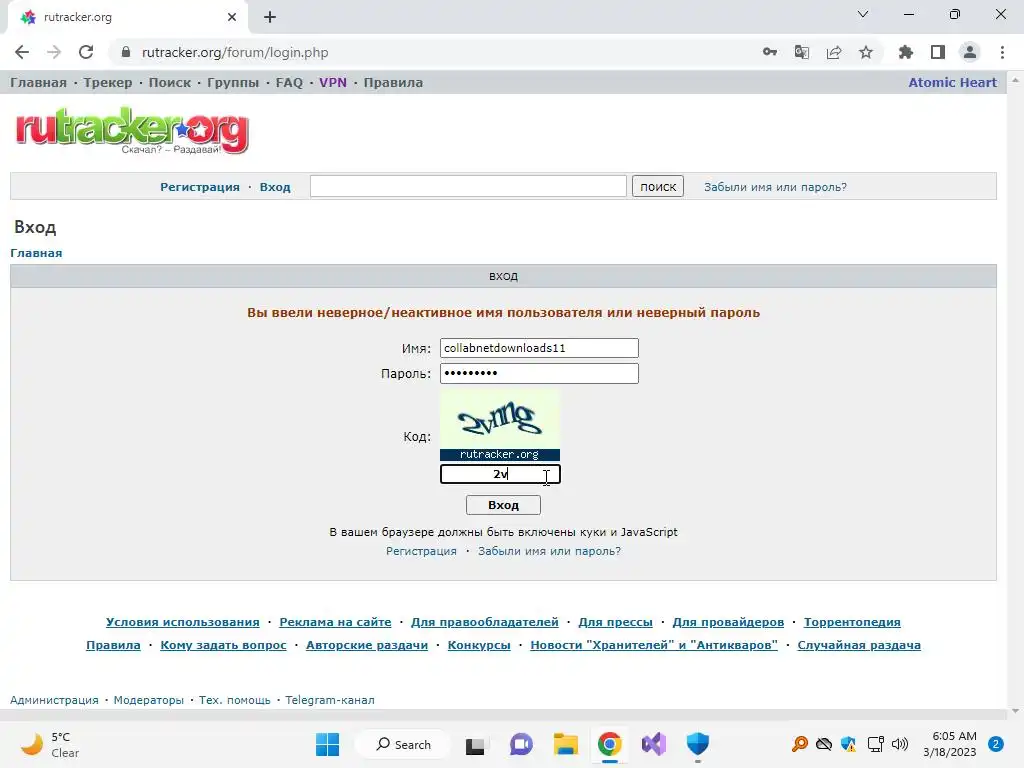Open the weather widget showing 5°C

pos(50,744)
